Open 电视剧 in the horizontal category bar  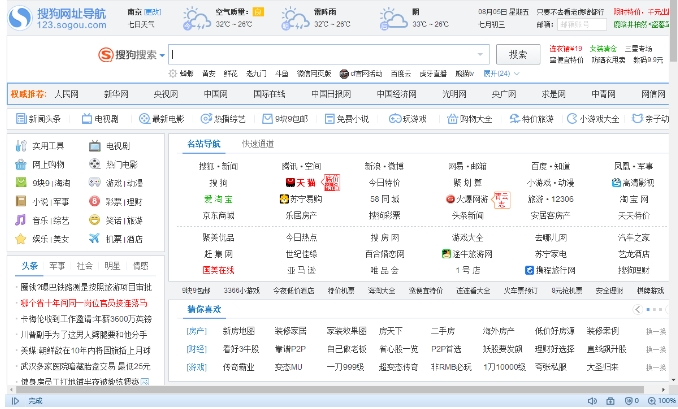tap(100, 118)
